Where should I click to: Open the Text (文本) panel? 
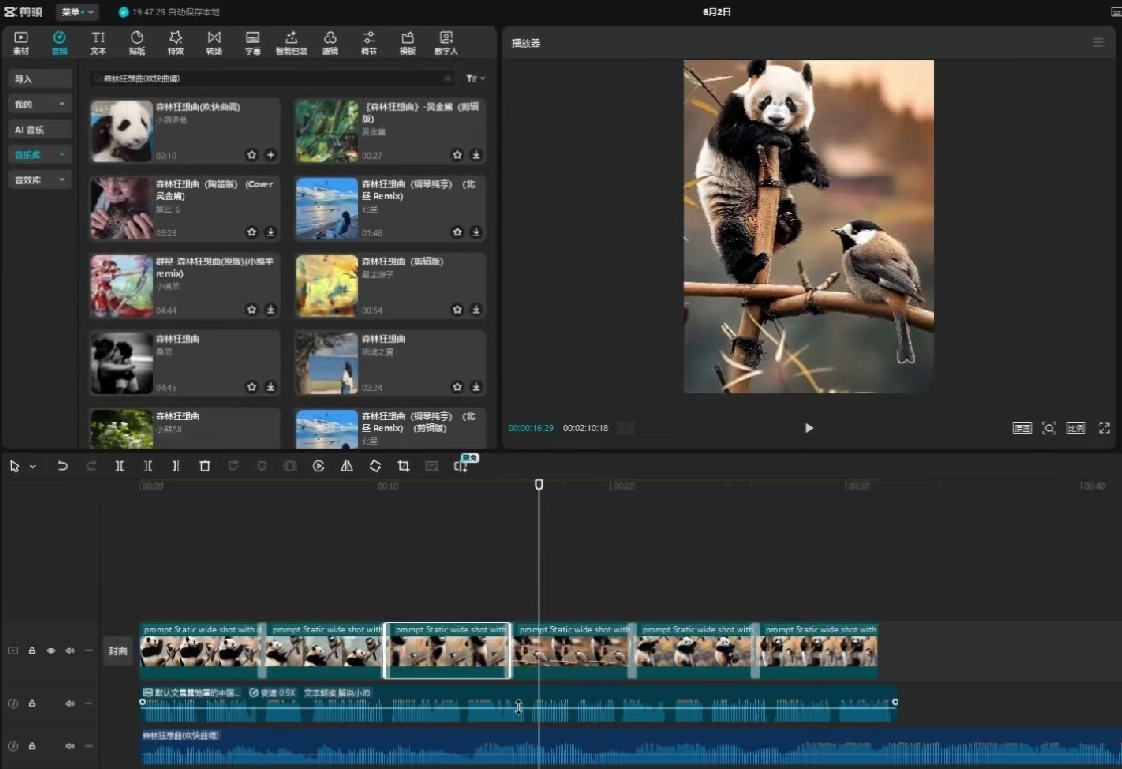(98, 42)
